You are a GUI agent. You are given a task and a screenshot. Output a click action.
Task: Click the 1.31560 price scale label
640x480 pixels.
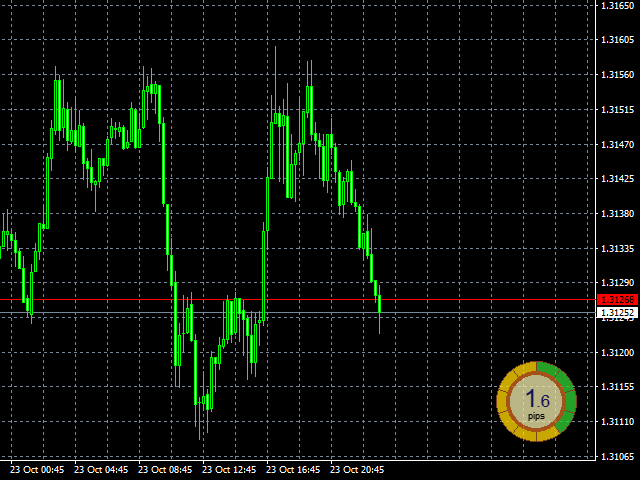click(617, 76)
